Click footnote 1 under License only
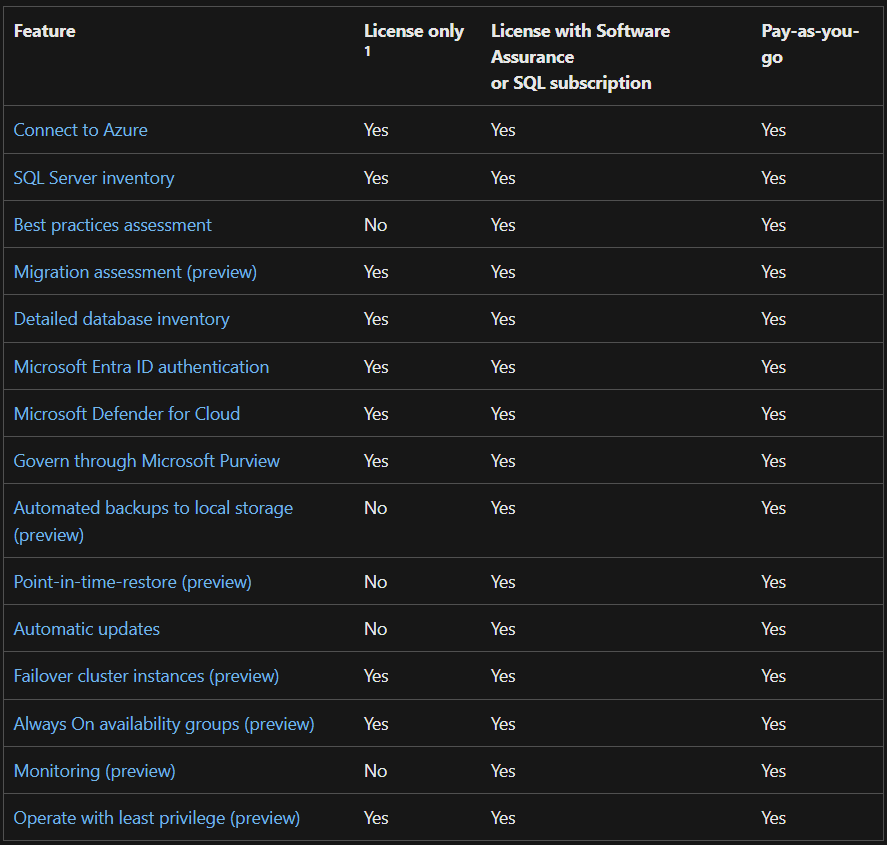This screenshot has width=887, height=845. (367, 52)
